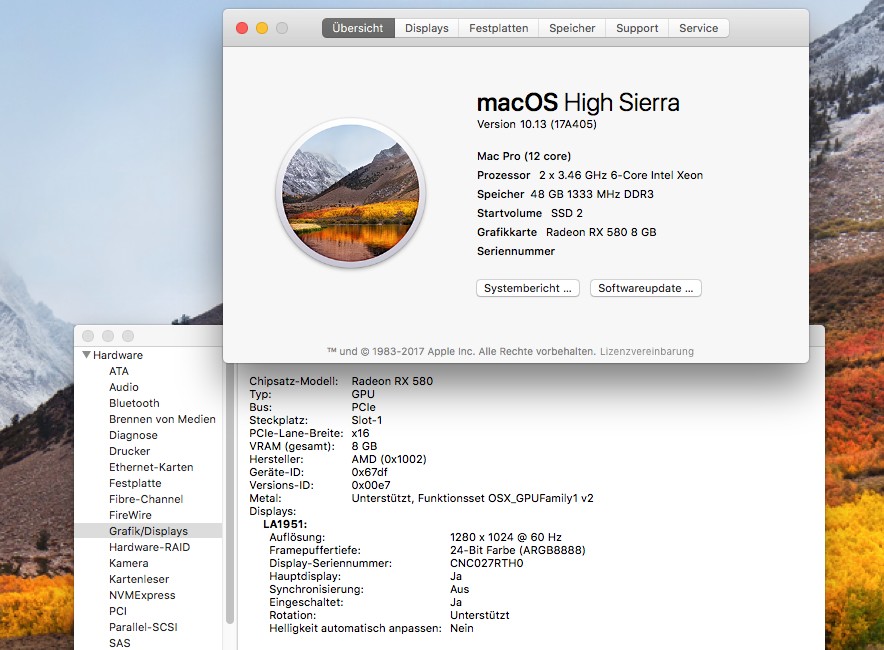Click the Softwareupdate button
The height and width of the screenshot is (650, 884).
point(646,288)
